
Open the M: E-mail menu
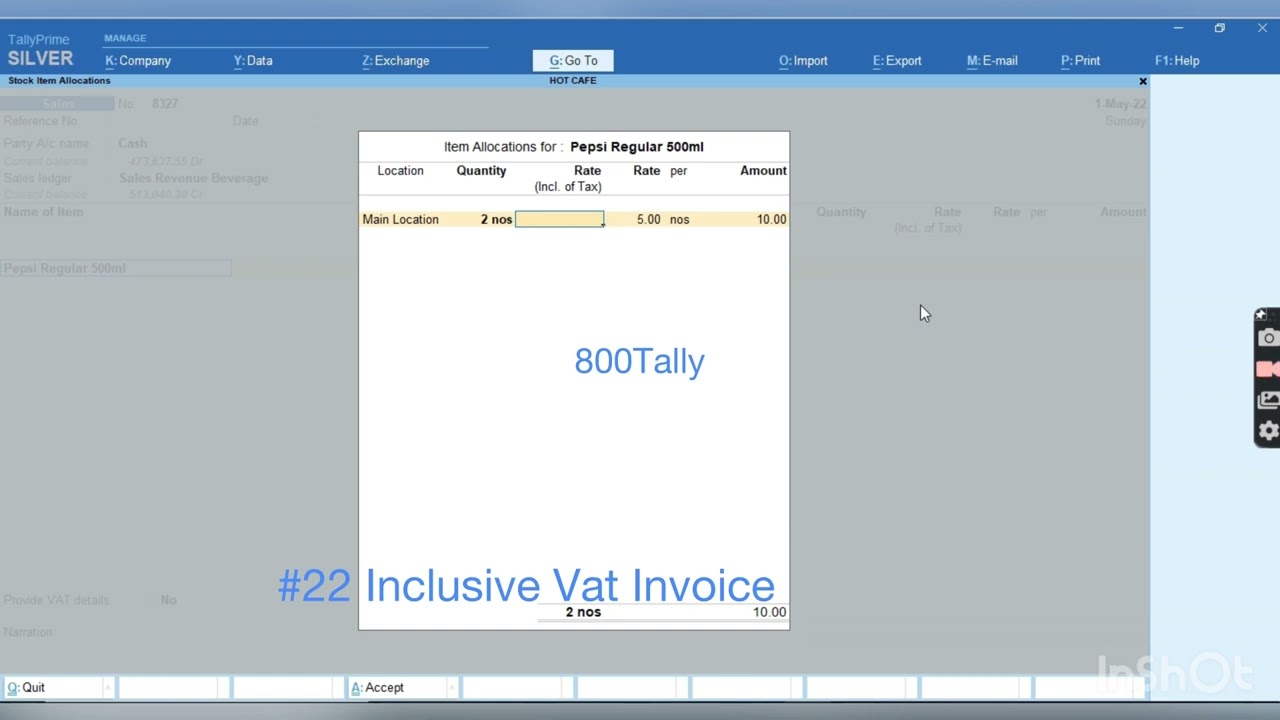992,61
